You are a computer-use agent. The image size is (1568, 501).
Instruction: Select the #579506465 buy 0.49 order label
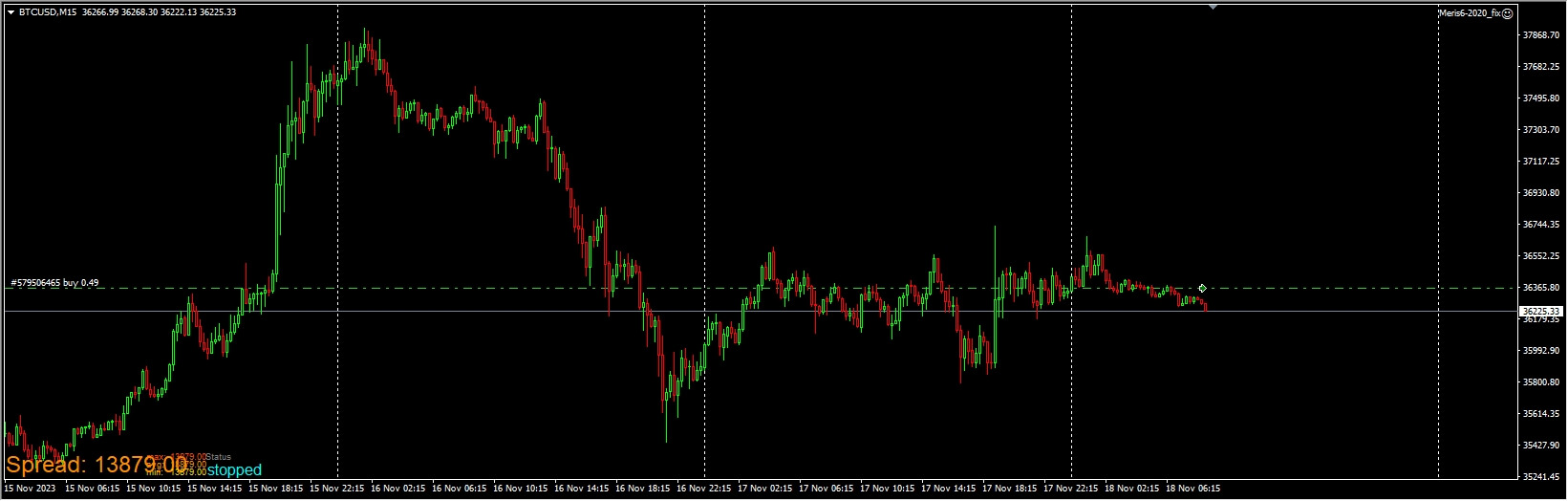coord(54,283)
